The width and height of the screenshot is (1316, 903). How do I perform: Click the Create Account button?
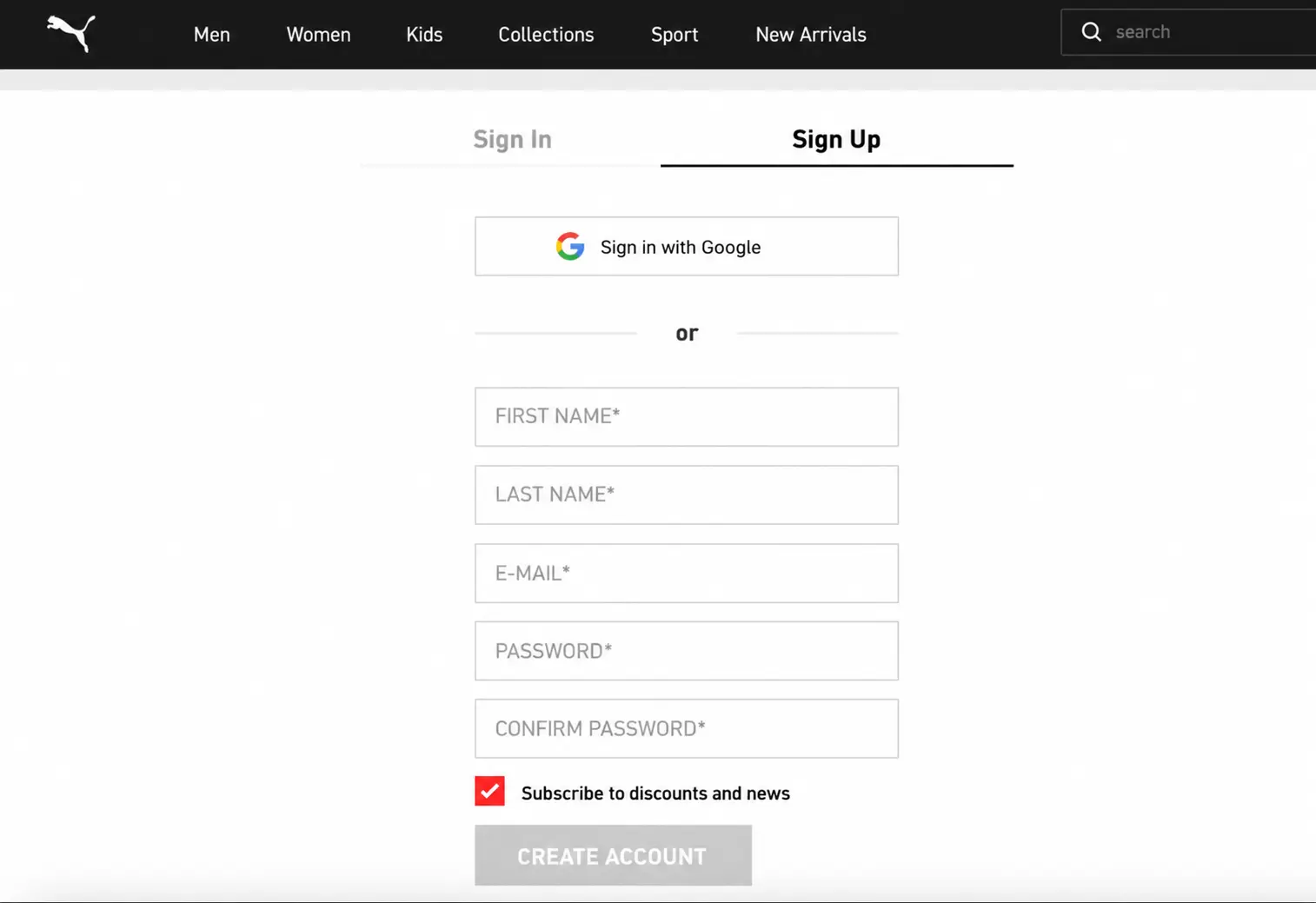[613, 856]
